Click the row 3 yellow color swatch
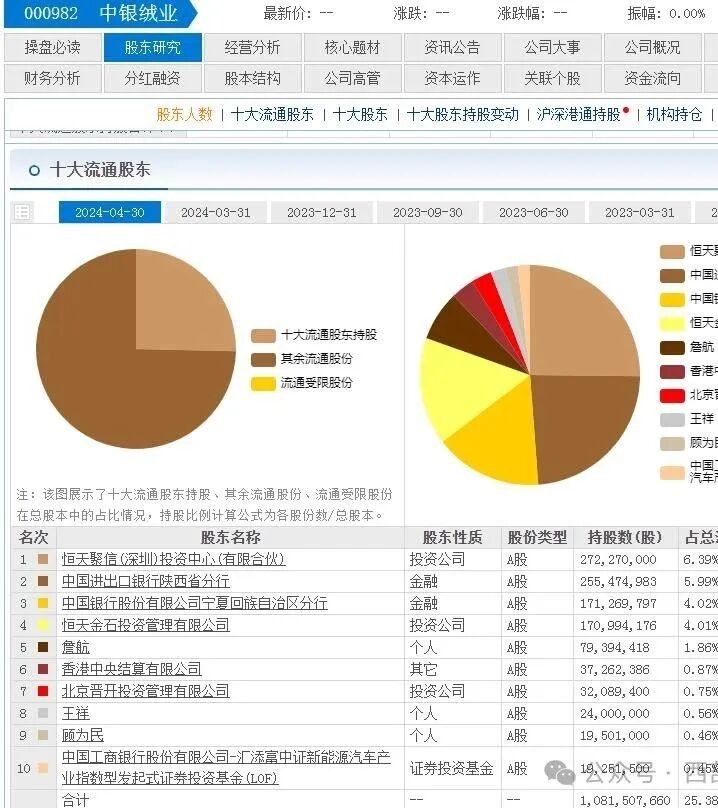This screenshot has width=718, height=808. click(43, 603)
